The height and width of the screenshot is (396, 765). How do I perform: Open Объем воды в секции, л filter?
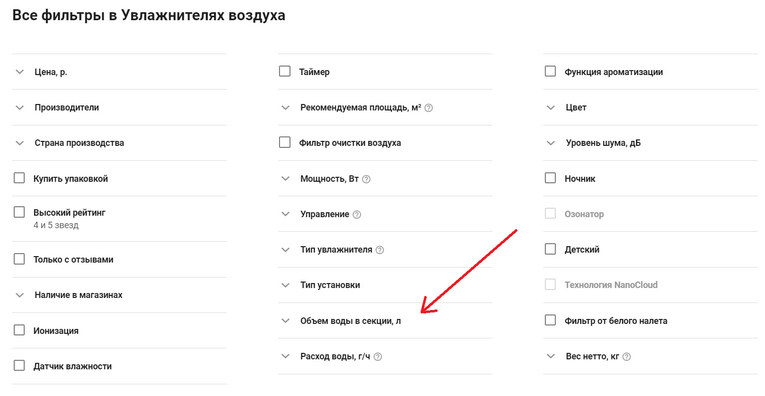point(385,321)
